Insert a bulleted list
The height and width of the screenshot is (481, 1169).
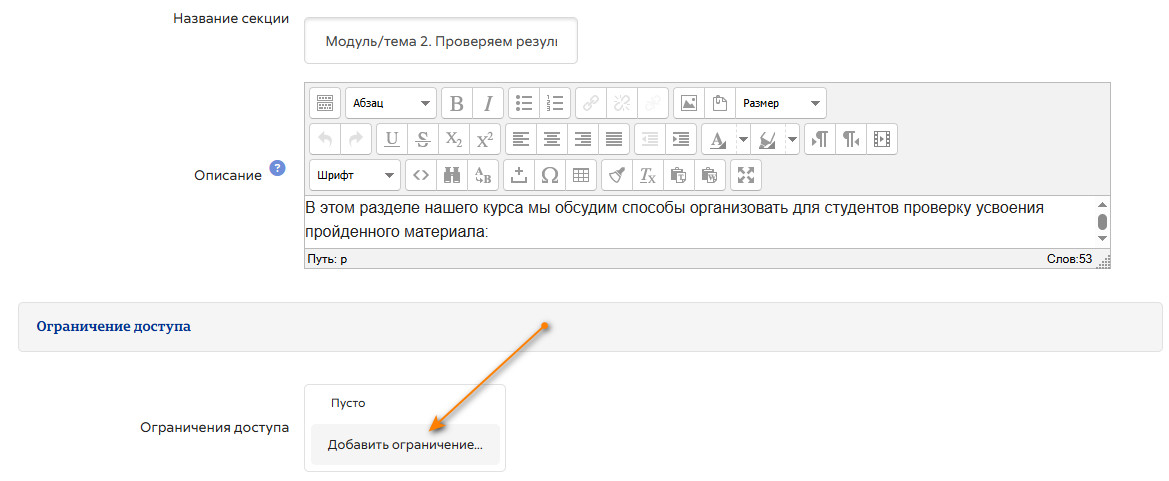point(524,103)
